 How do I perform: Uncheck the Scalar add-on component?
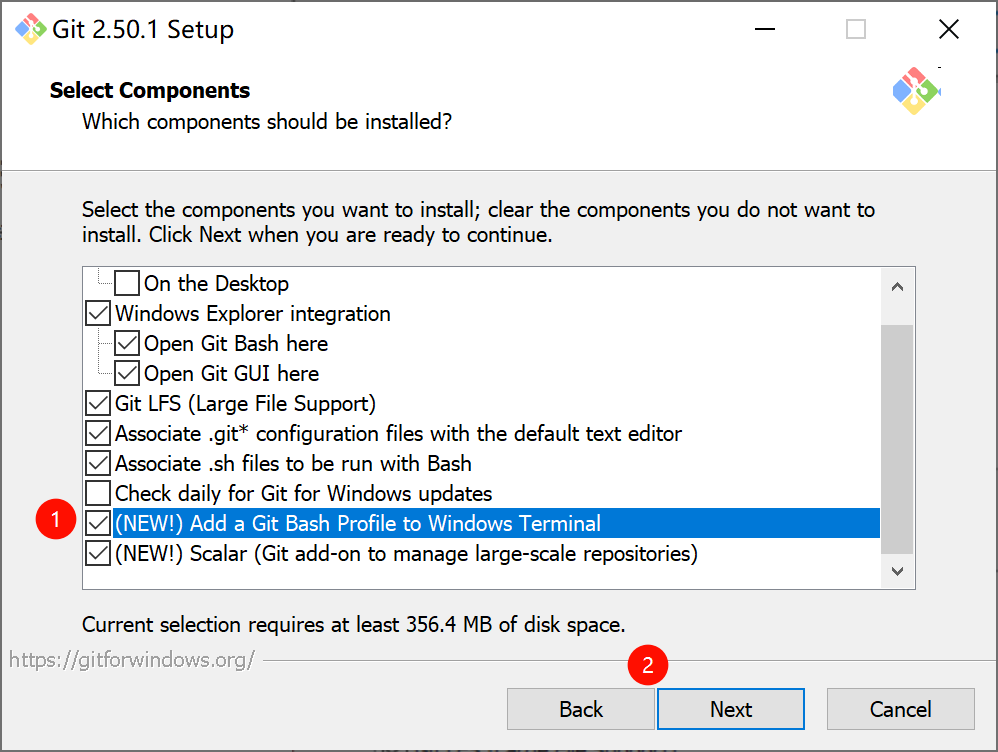98,553
